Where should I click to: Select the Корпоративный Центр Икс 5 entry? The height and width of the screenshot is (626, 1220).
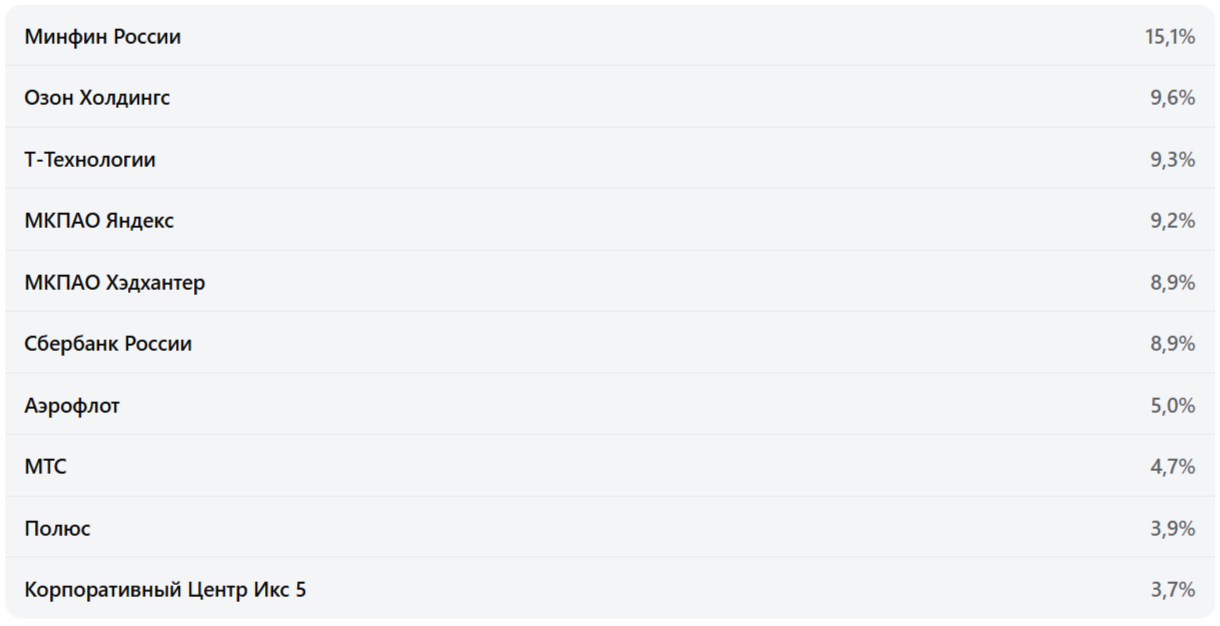(x=165, y=590)
